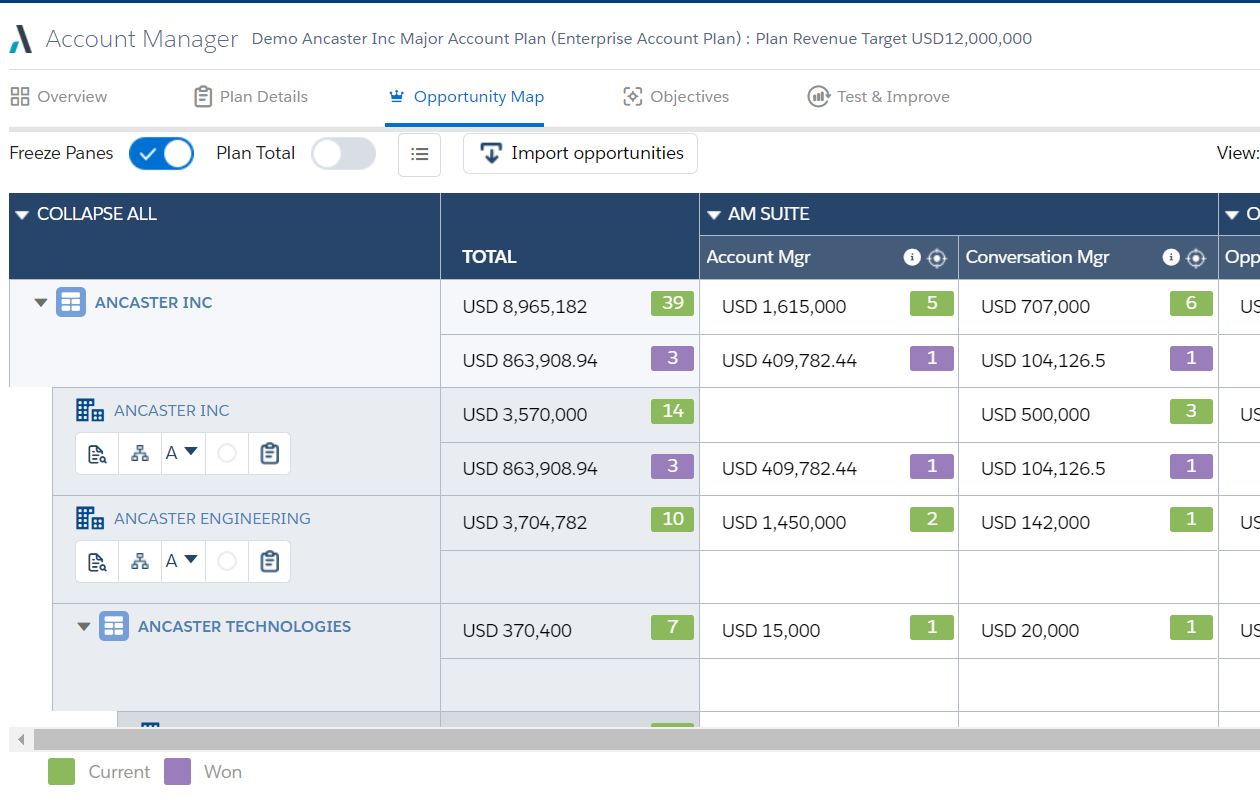Click the green Current legend swatch
This screenshot has width=1260, height=801.
pyautogui.click(x=62, y=771)
